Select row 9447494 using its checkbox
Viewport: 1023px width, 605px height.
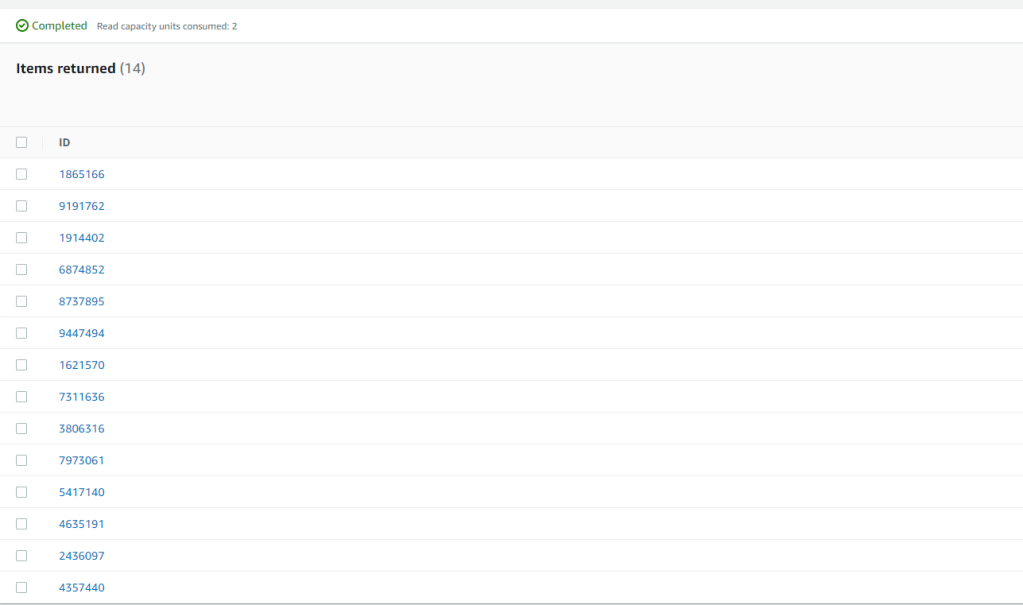(22, 333)
